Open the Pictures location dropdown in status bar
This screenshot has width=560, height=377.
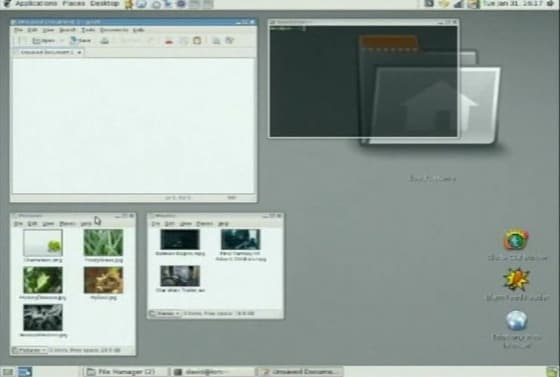click(x=30, y=350)
